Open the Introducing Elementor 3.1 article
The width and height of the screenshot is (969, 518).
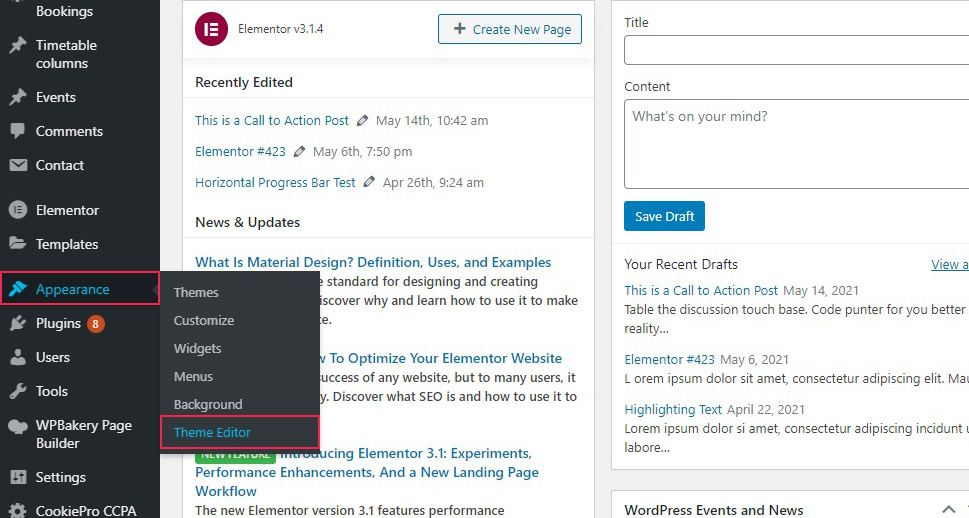point(366,472)
